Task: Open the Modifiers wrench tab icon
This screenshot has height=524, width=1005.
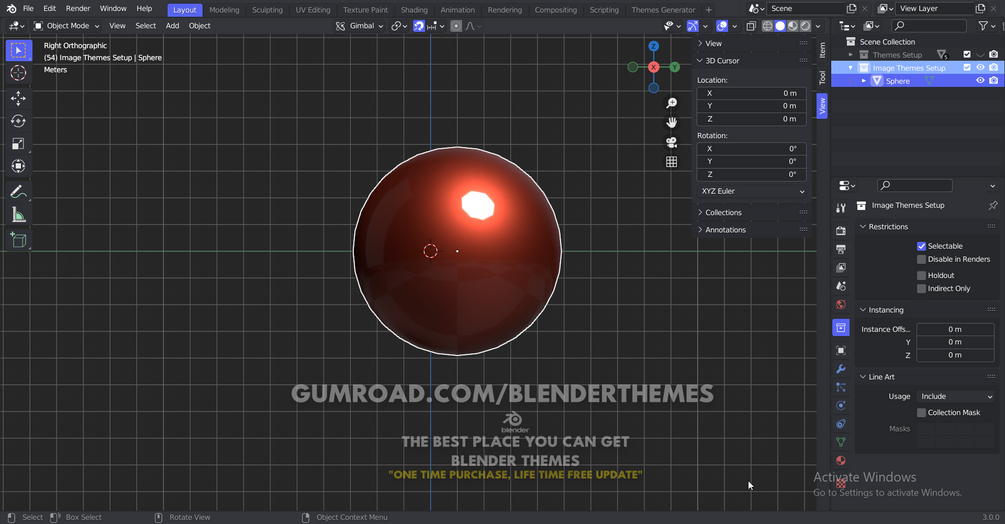Action: coord(841,369)
